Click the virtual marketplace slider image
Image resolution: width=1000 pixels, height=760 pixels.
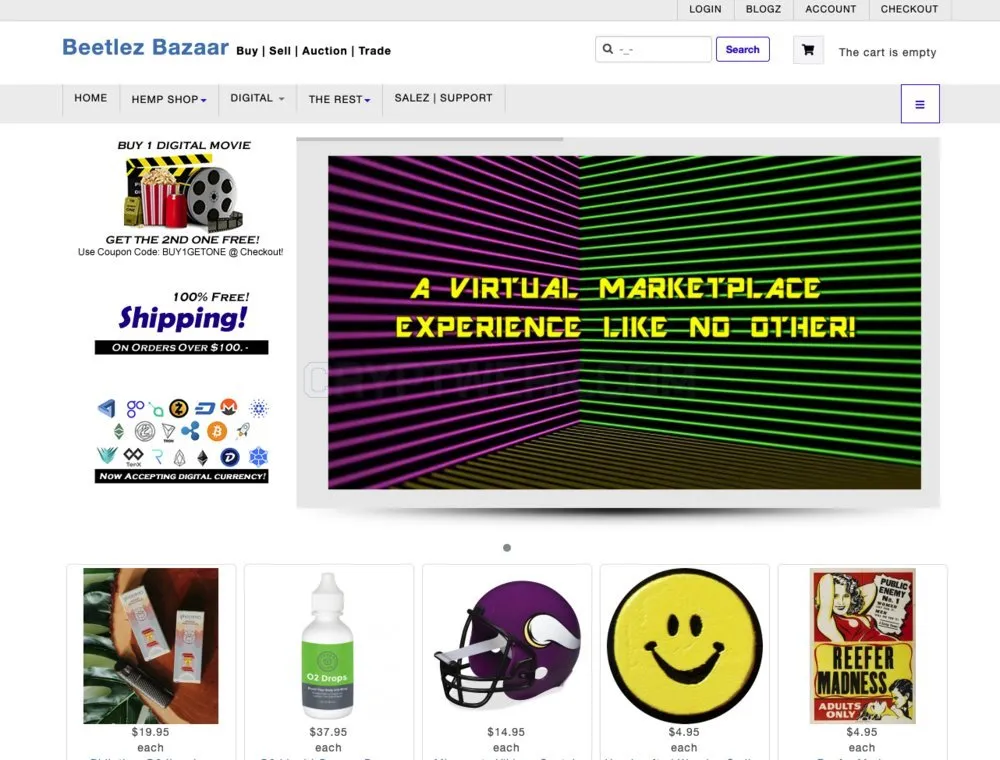pos(624,323)
